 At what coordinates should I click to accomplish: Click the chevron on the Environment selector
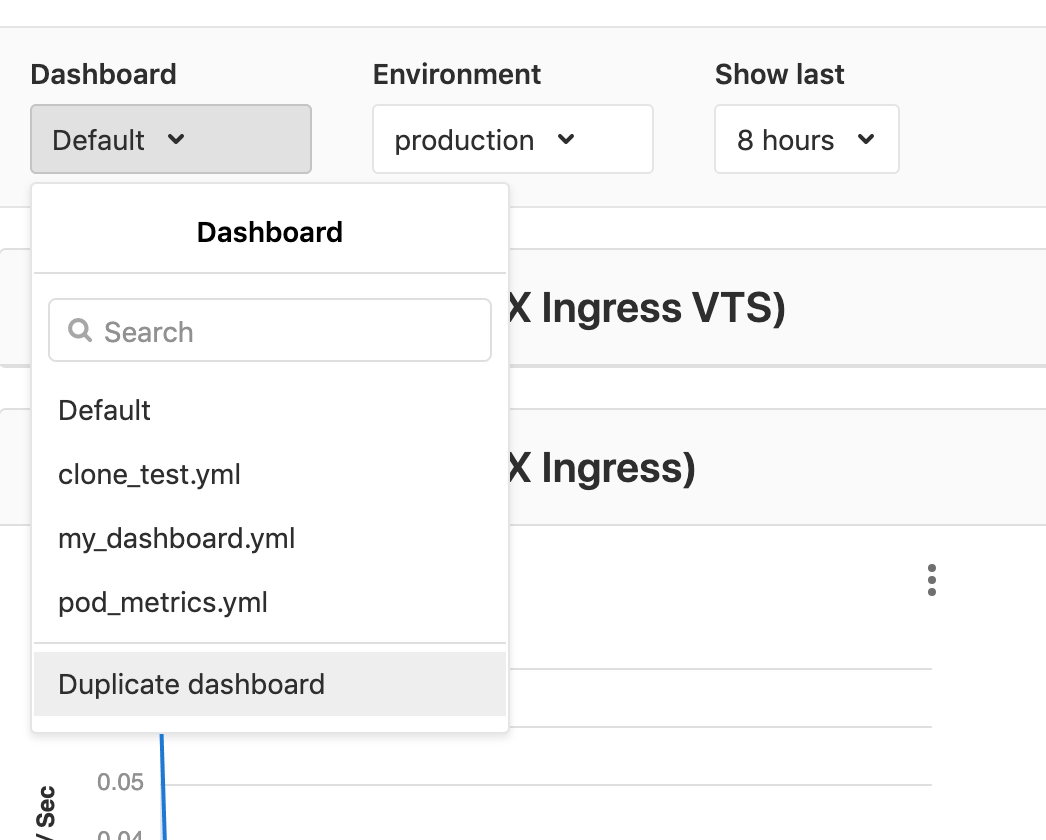coord(567,141)
